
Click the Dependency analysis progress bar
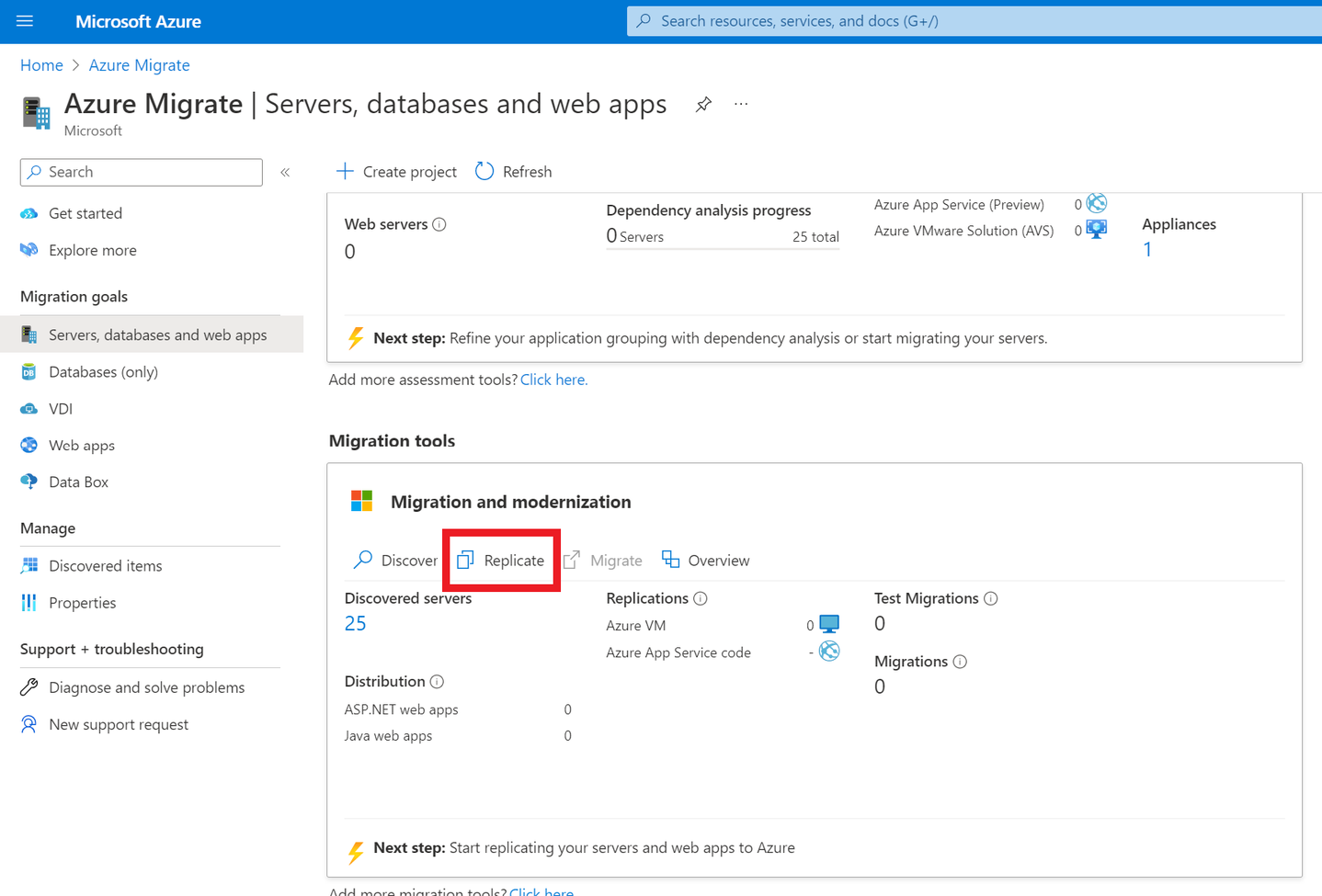pyautogui.click(x=723, y=248)
